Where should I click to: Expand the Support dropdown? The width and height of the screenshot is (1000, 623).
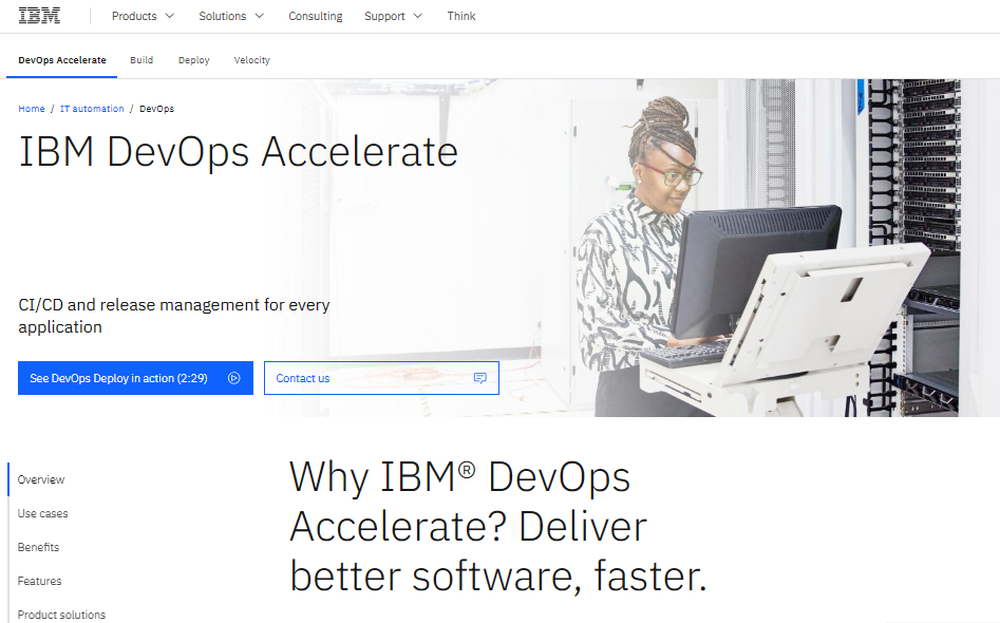[x=393, y=16]
